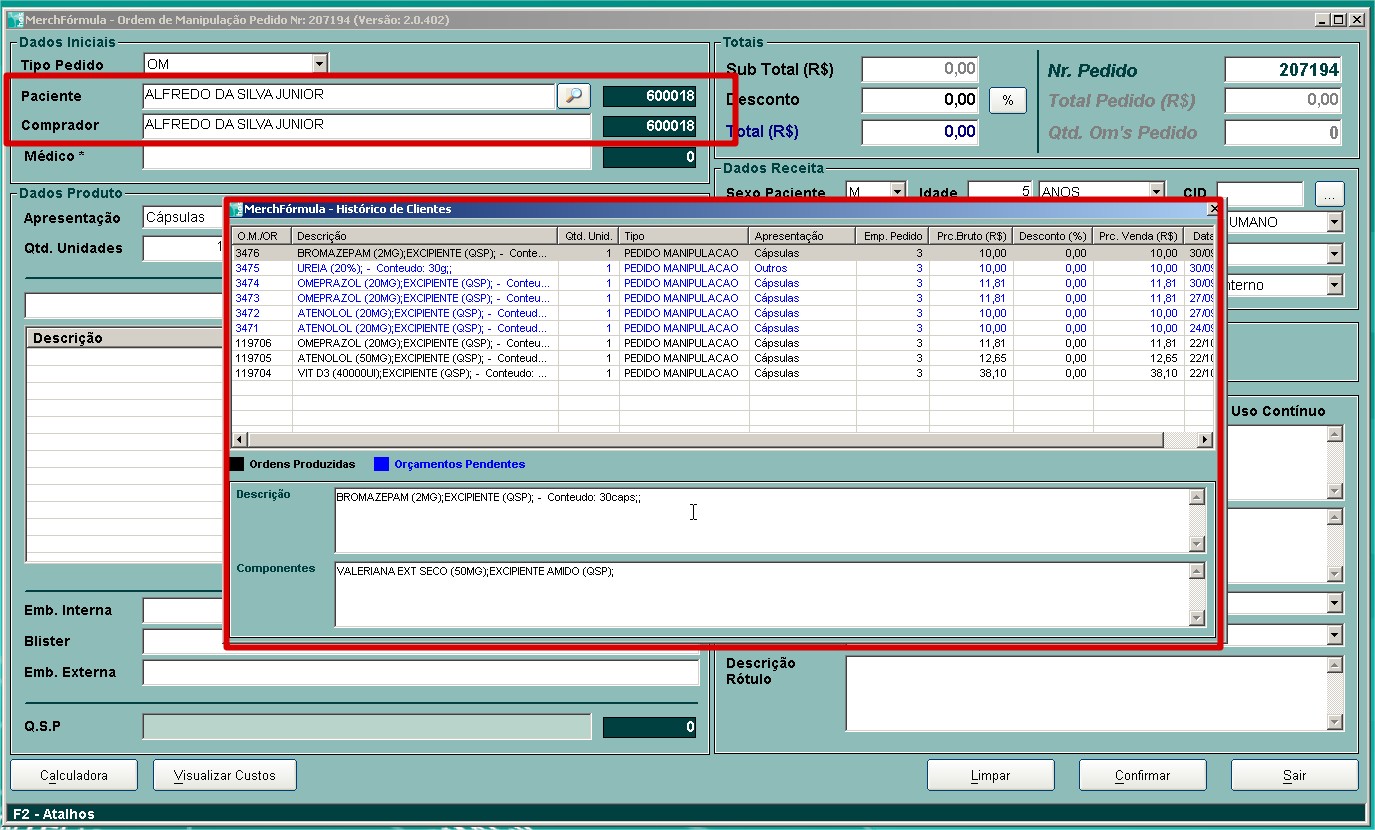The width and height of the screenshot is (1375, 830).
Task: Click the percent discount button
Action: point(1007,101)
